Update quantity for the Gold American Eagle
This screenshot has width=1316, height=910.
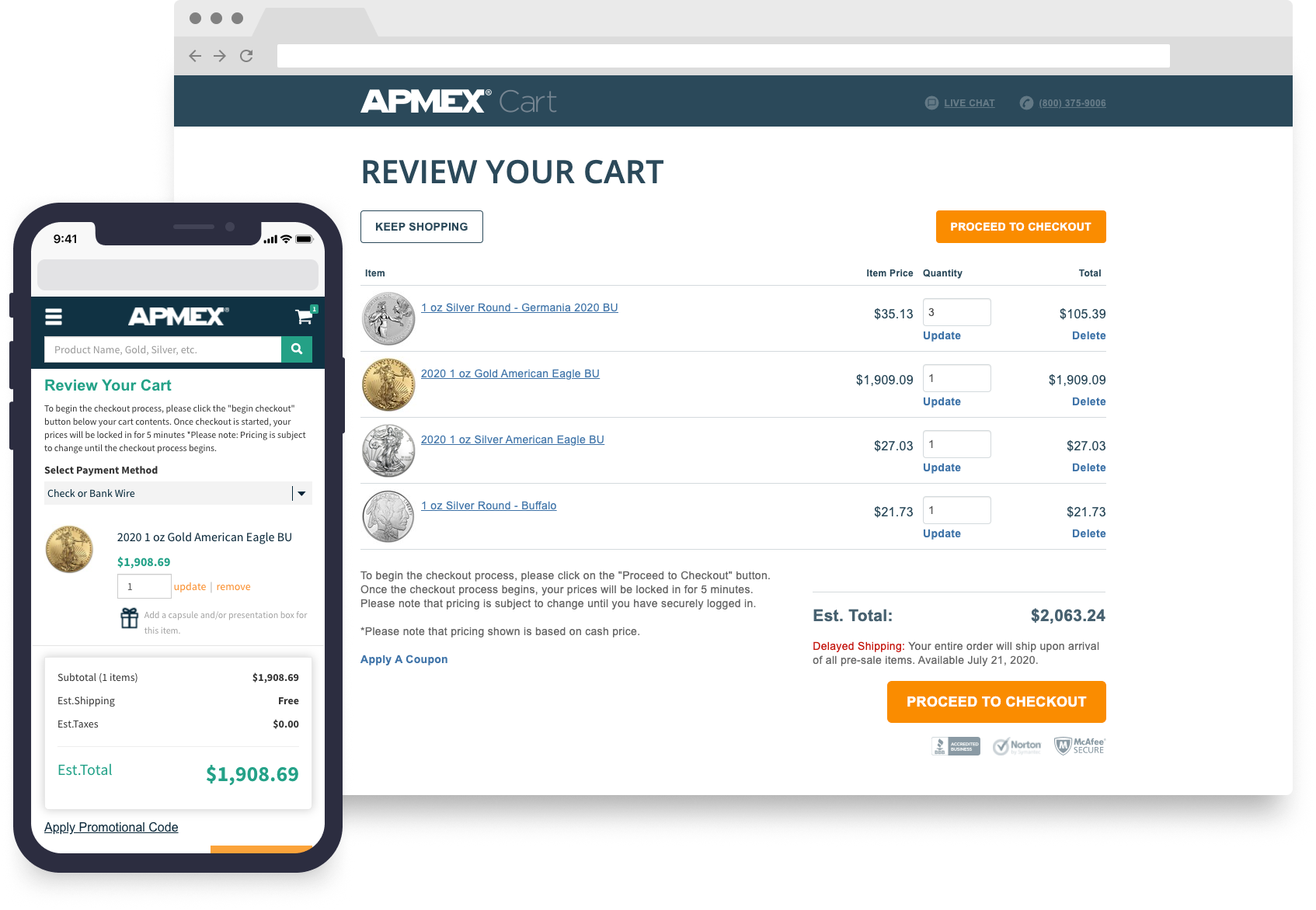point(942,401)
